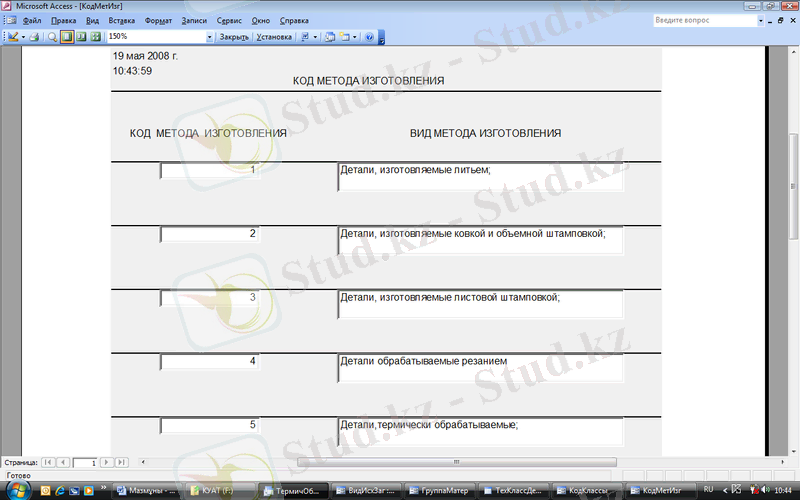Expand quick launch overflow chevron
The height and width of the screenshot is (500, 800).
104,488
